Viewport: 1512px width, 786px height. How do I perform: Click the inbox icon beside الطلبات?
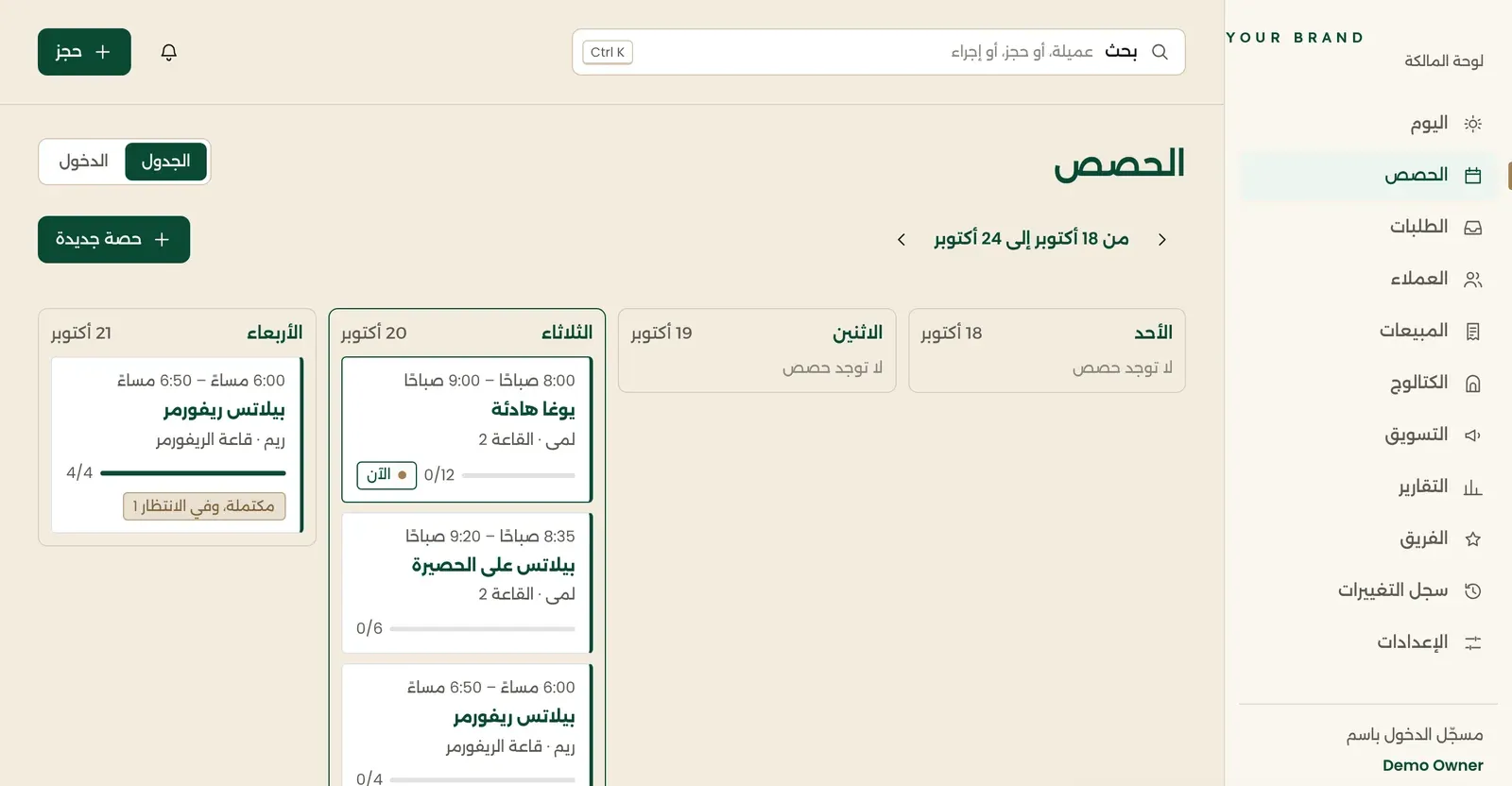[1472, 228]
